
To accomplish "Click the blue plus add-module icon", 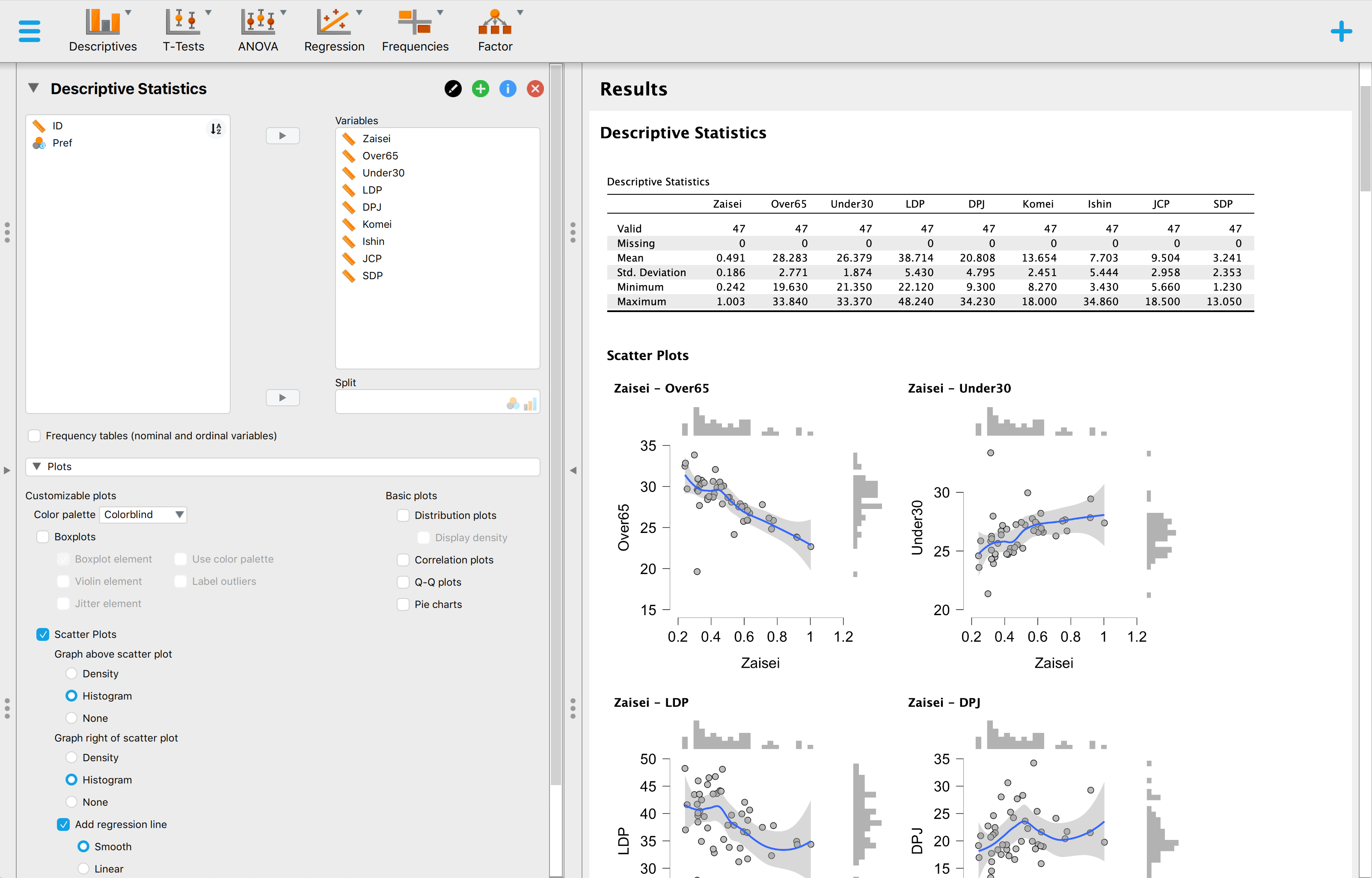I will coord(1341,31).
